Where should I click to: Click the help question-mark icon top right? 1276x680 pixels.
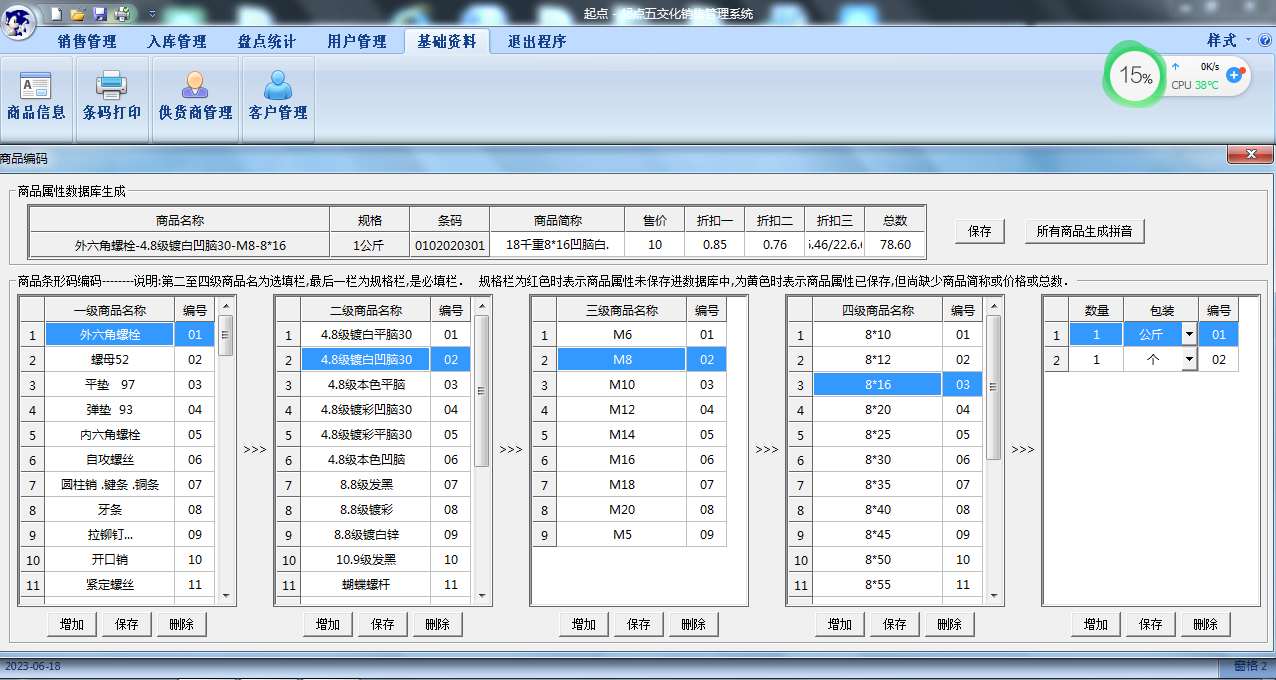1264,42
